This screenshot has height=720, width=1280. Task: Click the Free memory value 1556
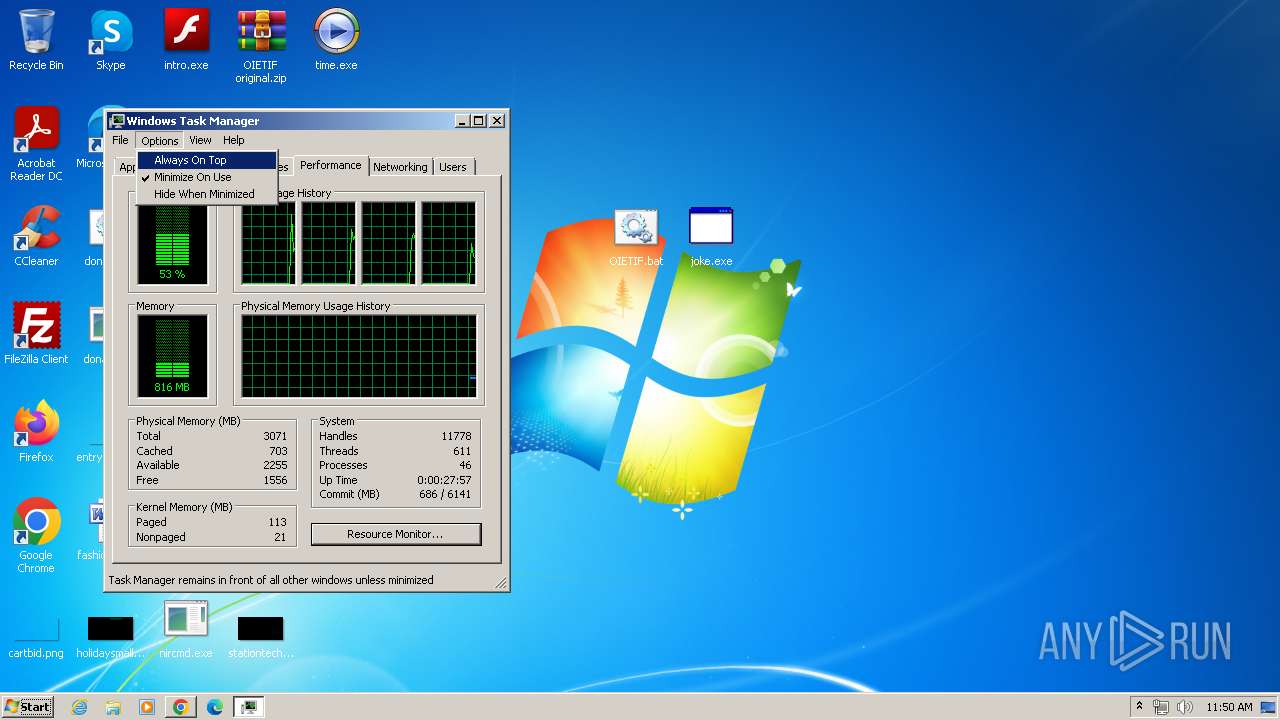coord(275,480)
